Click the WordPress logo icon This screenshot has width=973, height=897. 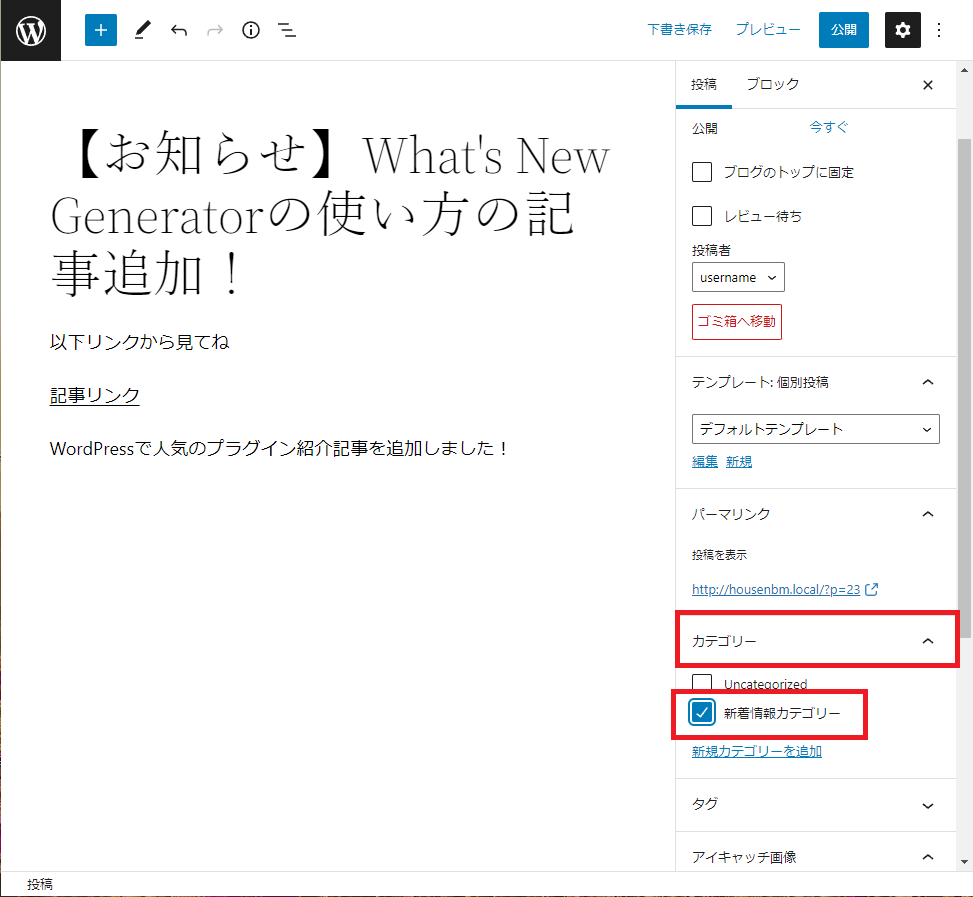pos(30,30)
